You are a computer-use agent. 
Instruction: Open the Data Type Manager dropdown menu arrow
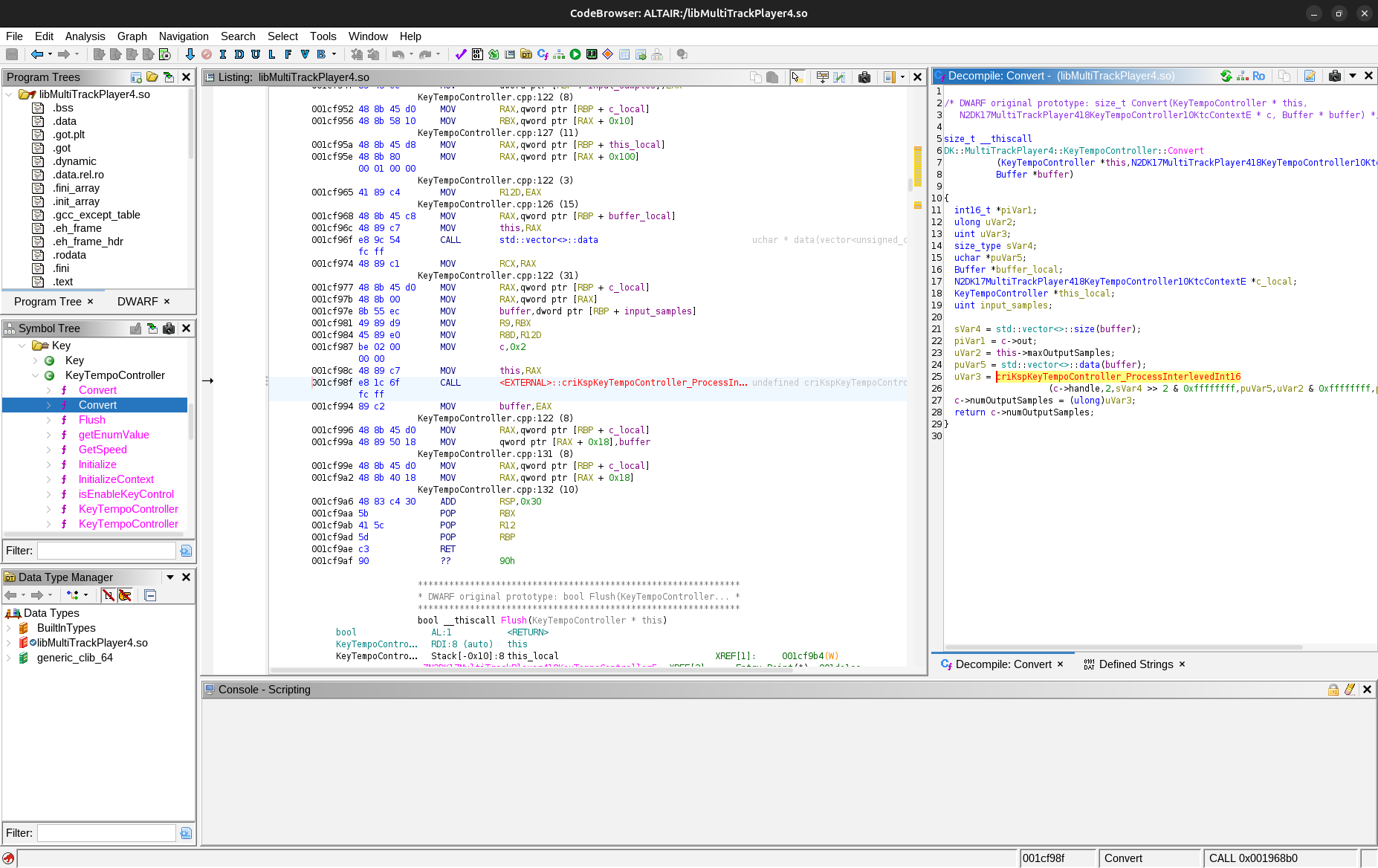click(170, 577)
